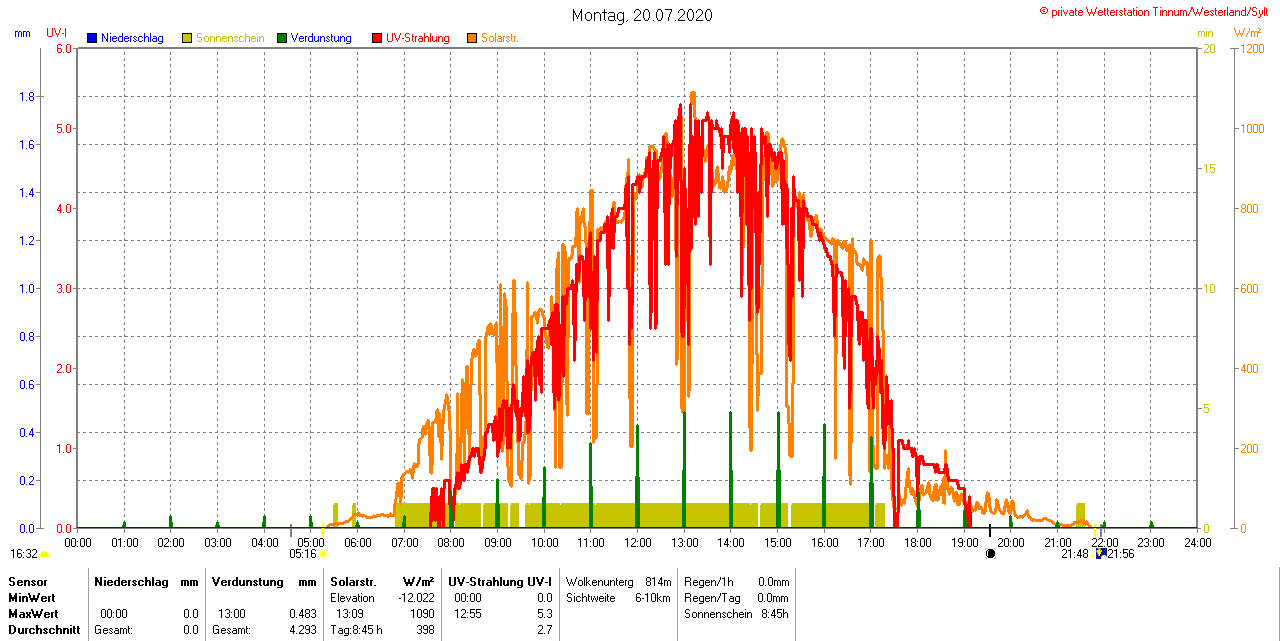
Task: Click the UV-Strahlung average value '2.7'
Action: click(545, 630)
